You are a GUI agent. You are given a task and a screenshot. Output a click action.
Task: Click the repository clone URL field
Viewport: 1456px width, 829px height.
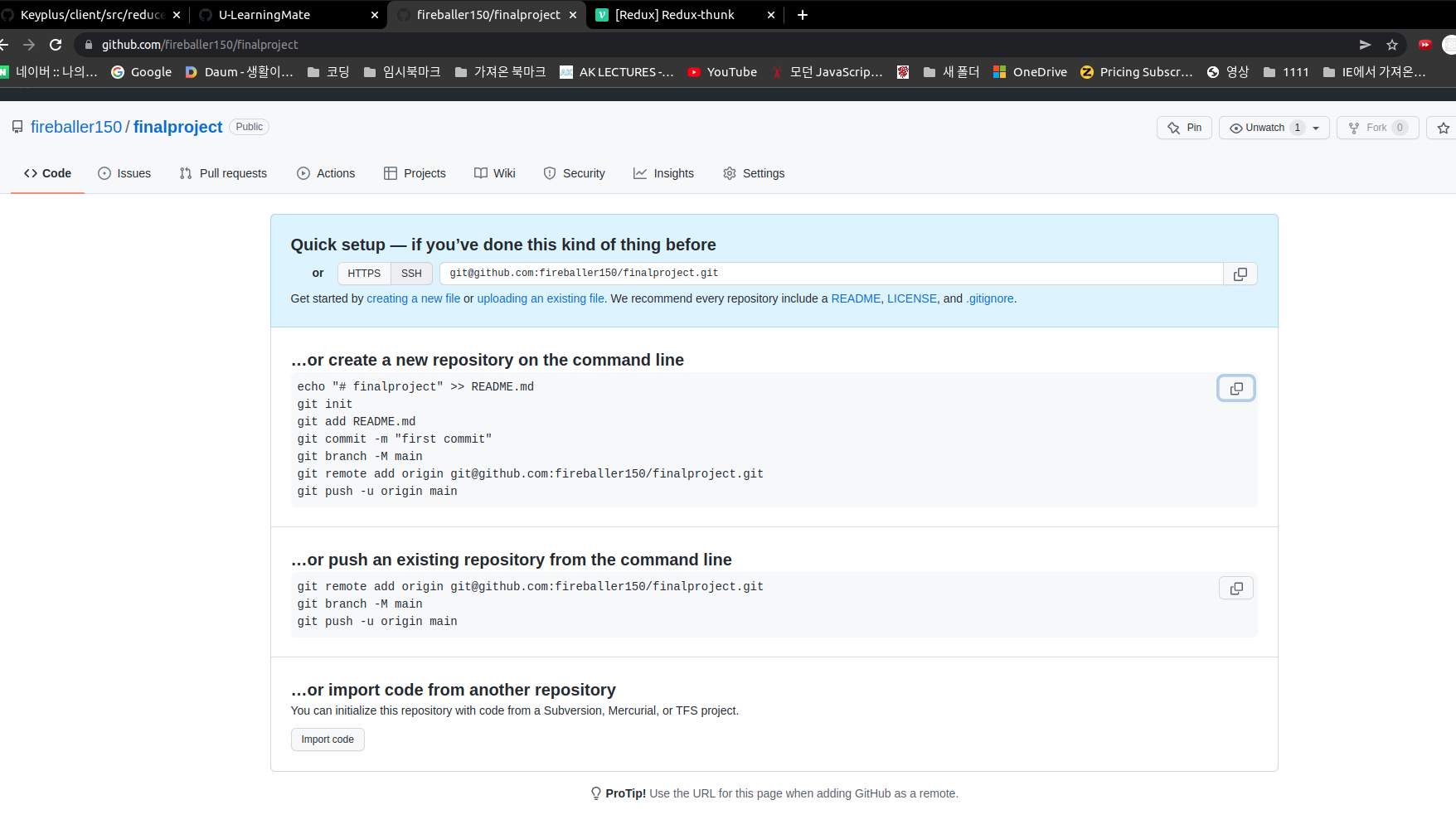pos(832,274)
